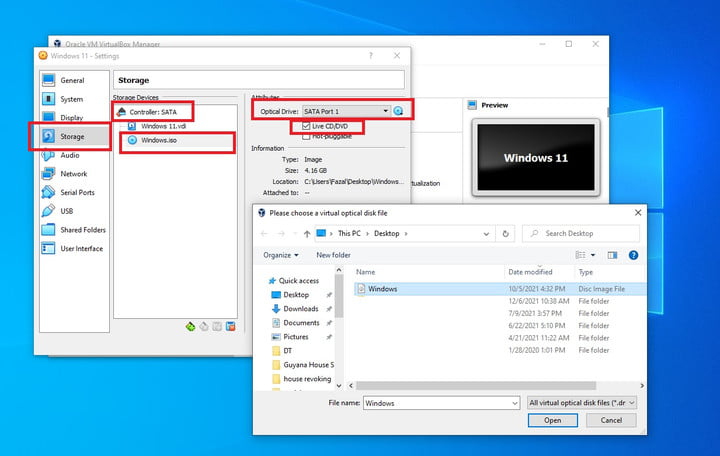Go back in the file dialog
The height and width of the screenshot is (456, 720).
pos(264,234)
